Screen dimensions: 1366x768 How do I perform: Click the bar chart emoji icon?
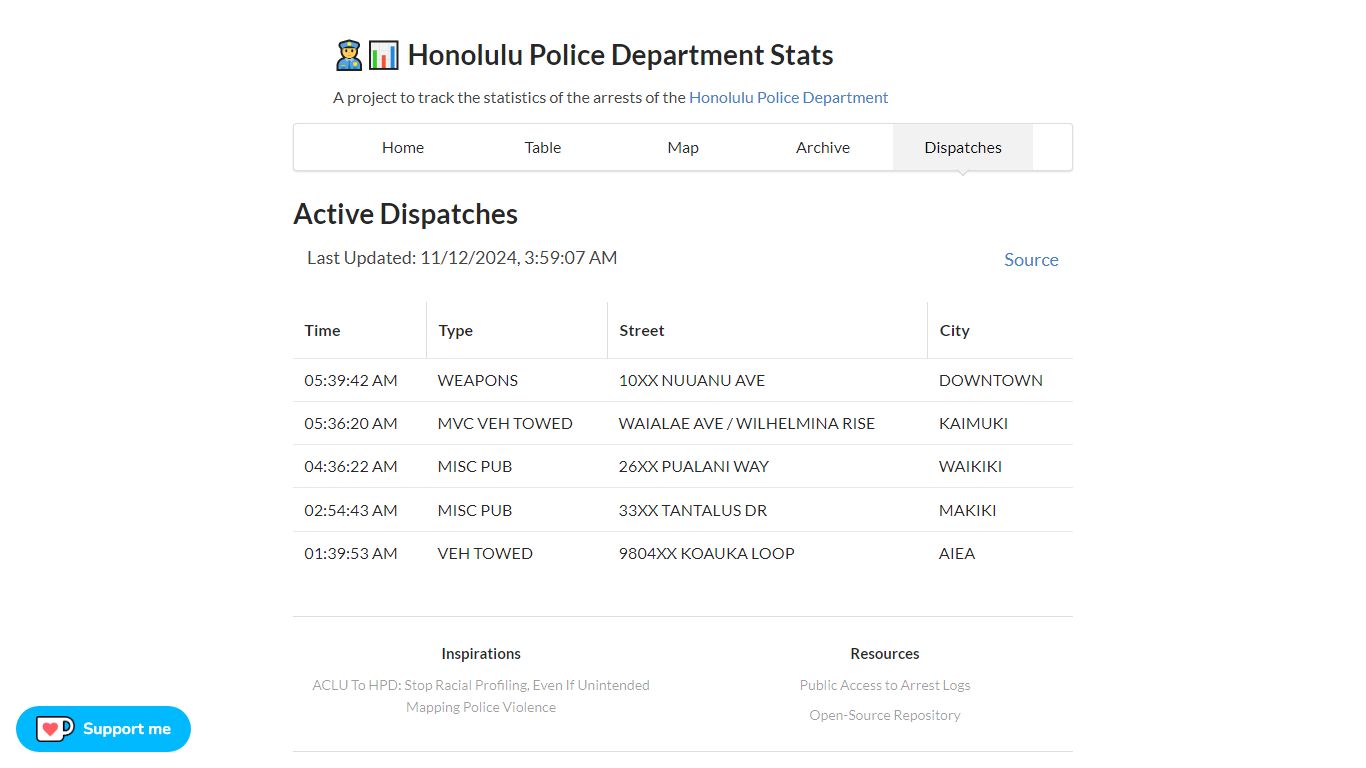tap(384, 55)
